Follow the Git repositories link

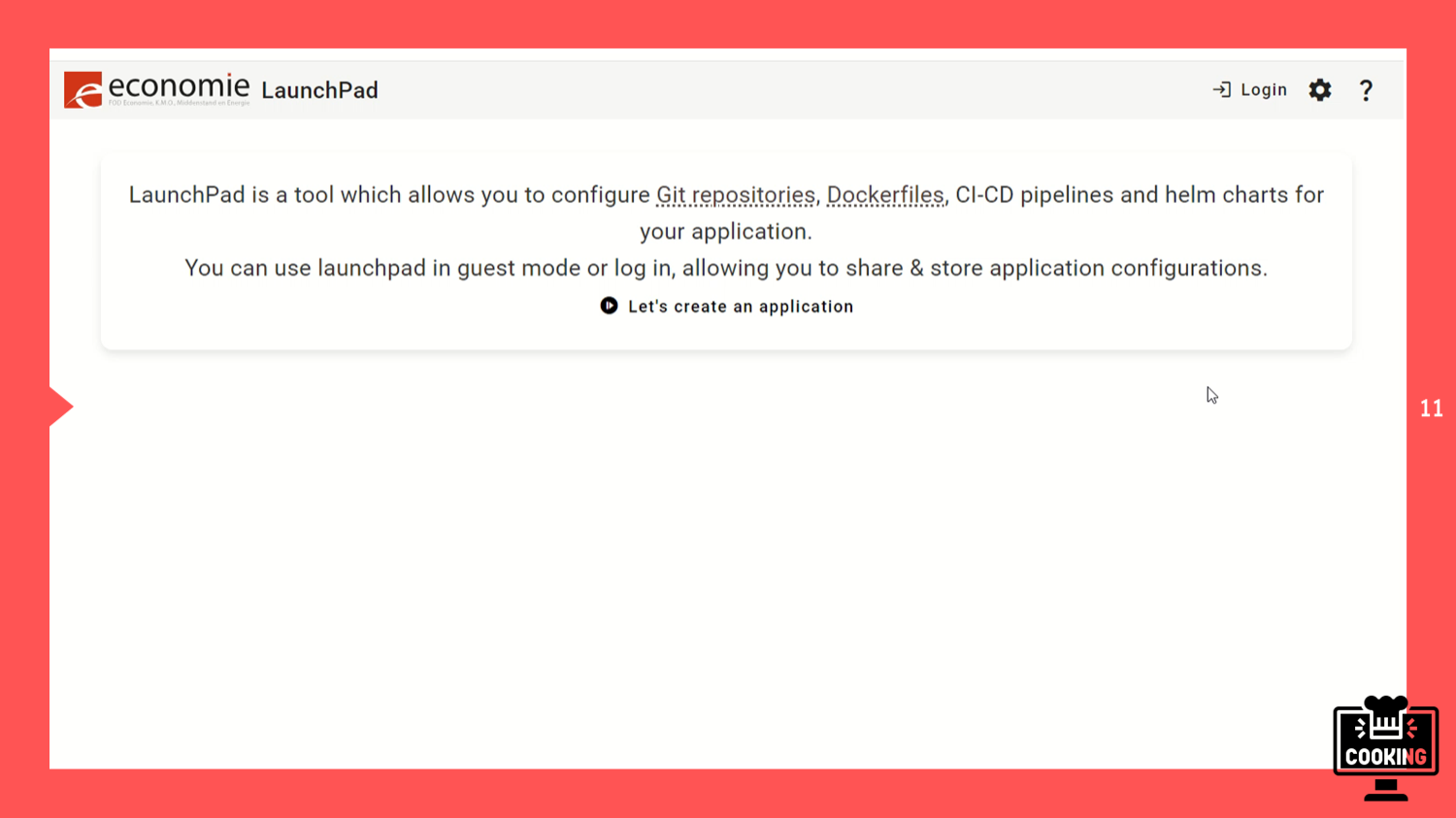click(735, 195)
